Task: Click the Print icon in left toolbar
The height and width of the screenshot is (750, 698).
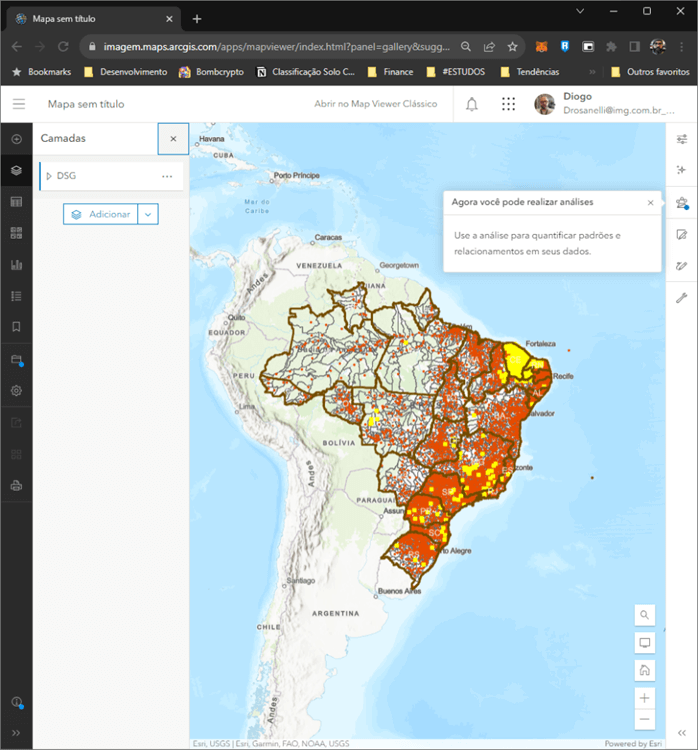Action: pos(16,486)
